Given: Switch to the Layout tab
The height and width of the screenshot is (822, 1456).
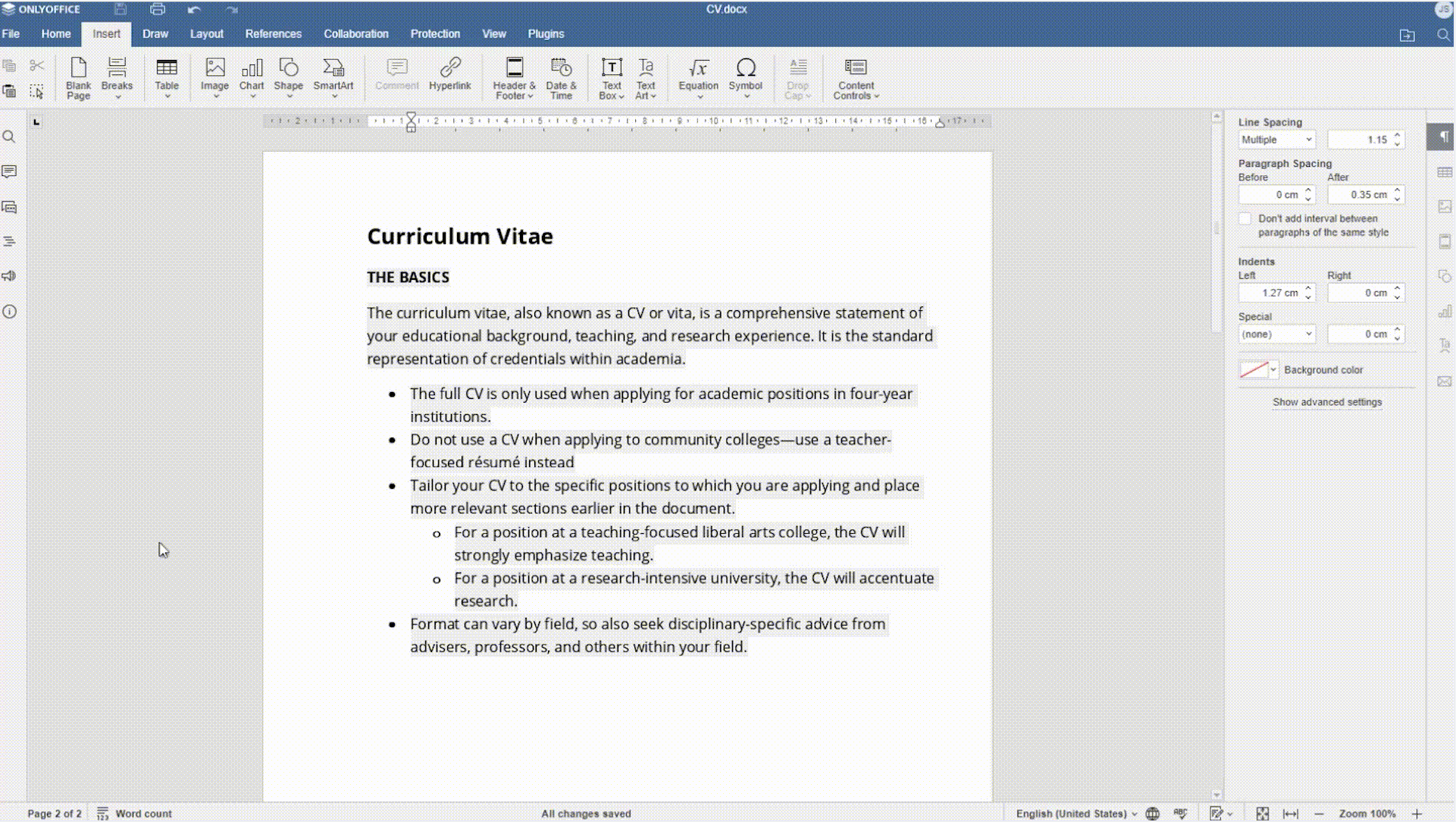Looking at the screenshot, I should (x=206, y=34).
